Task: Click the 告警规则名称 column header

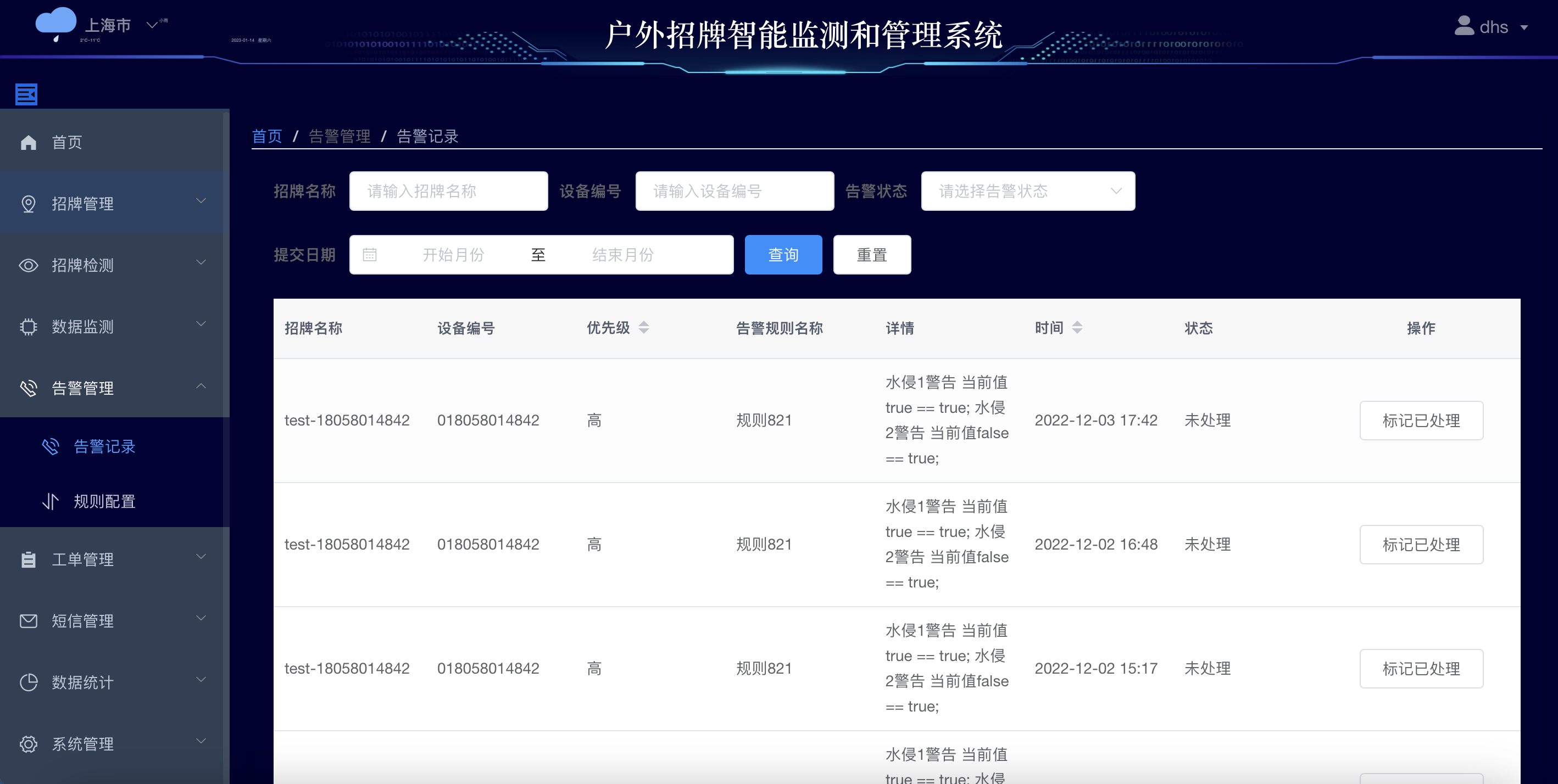Action: pos(780,328)
